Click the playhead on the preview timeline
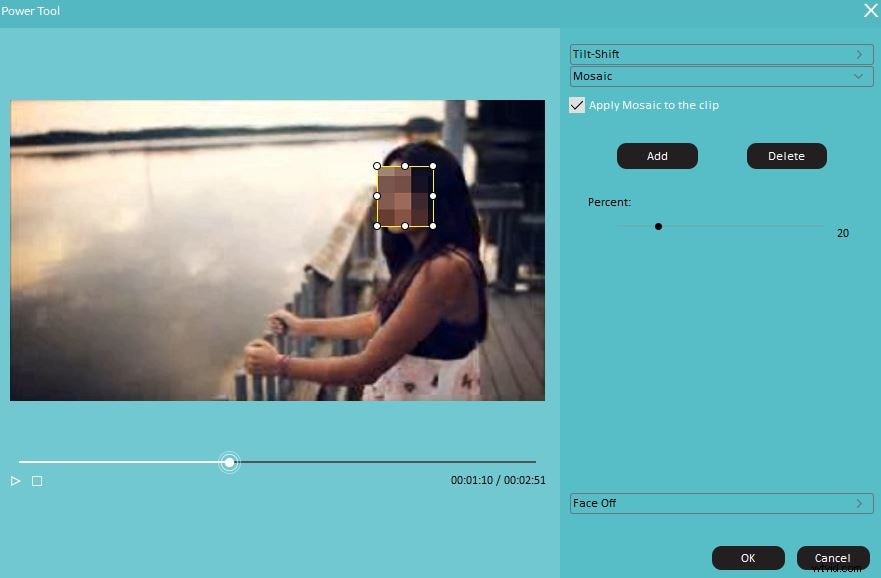Image resolution: width=881 pixels, height=578 pixels. (229, 462)
